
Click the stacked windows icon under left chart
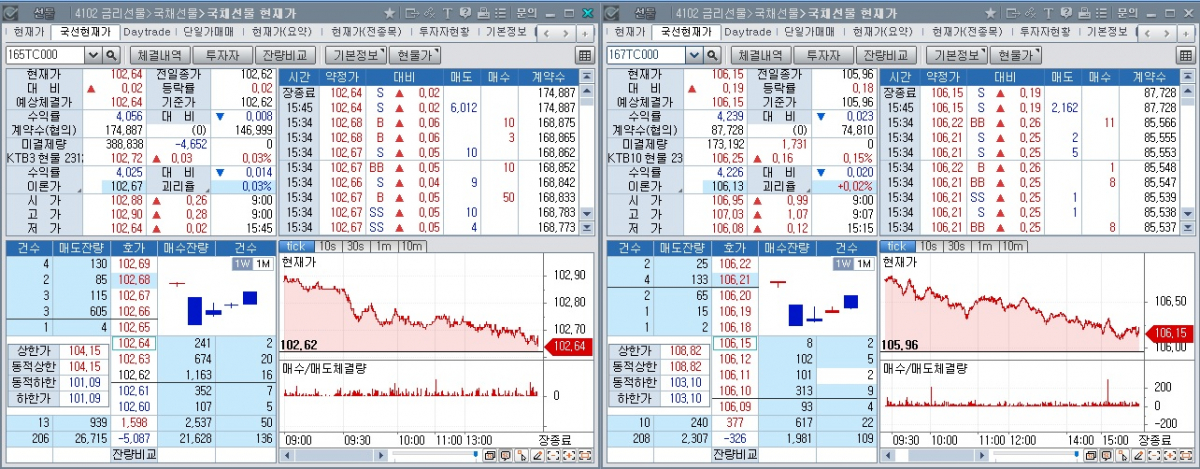(490, 456)
